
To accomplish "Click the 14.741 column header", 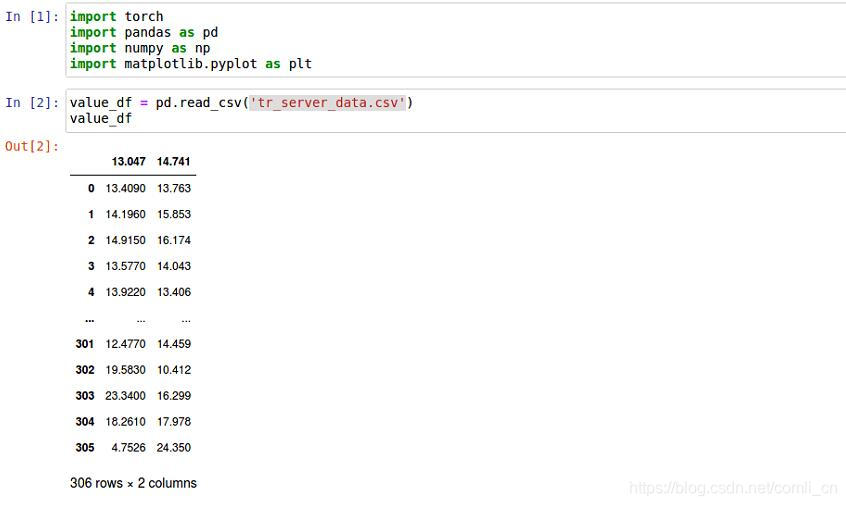I will (174, 161).
